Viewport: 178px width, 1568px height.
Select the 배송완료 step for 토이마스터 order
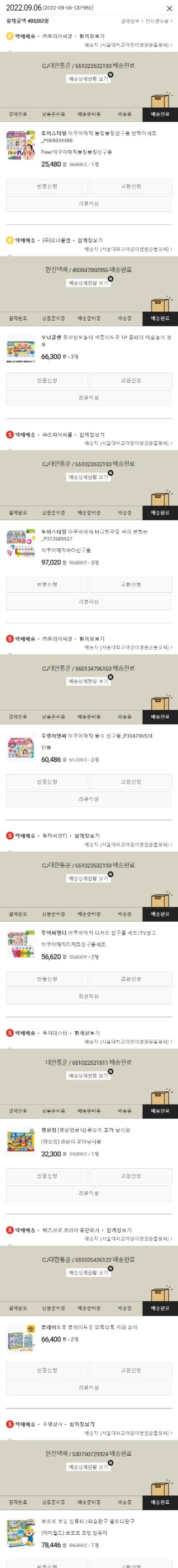[x=160, y=1111]
